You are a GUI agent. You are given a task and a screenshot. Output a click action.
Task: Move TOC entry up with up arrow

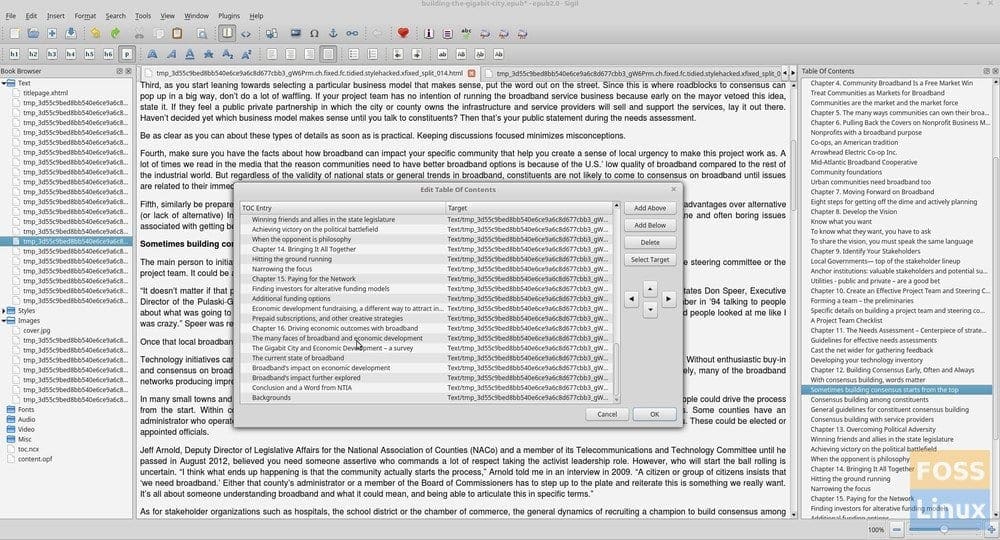coord(650,289)
